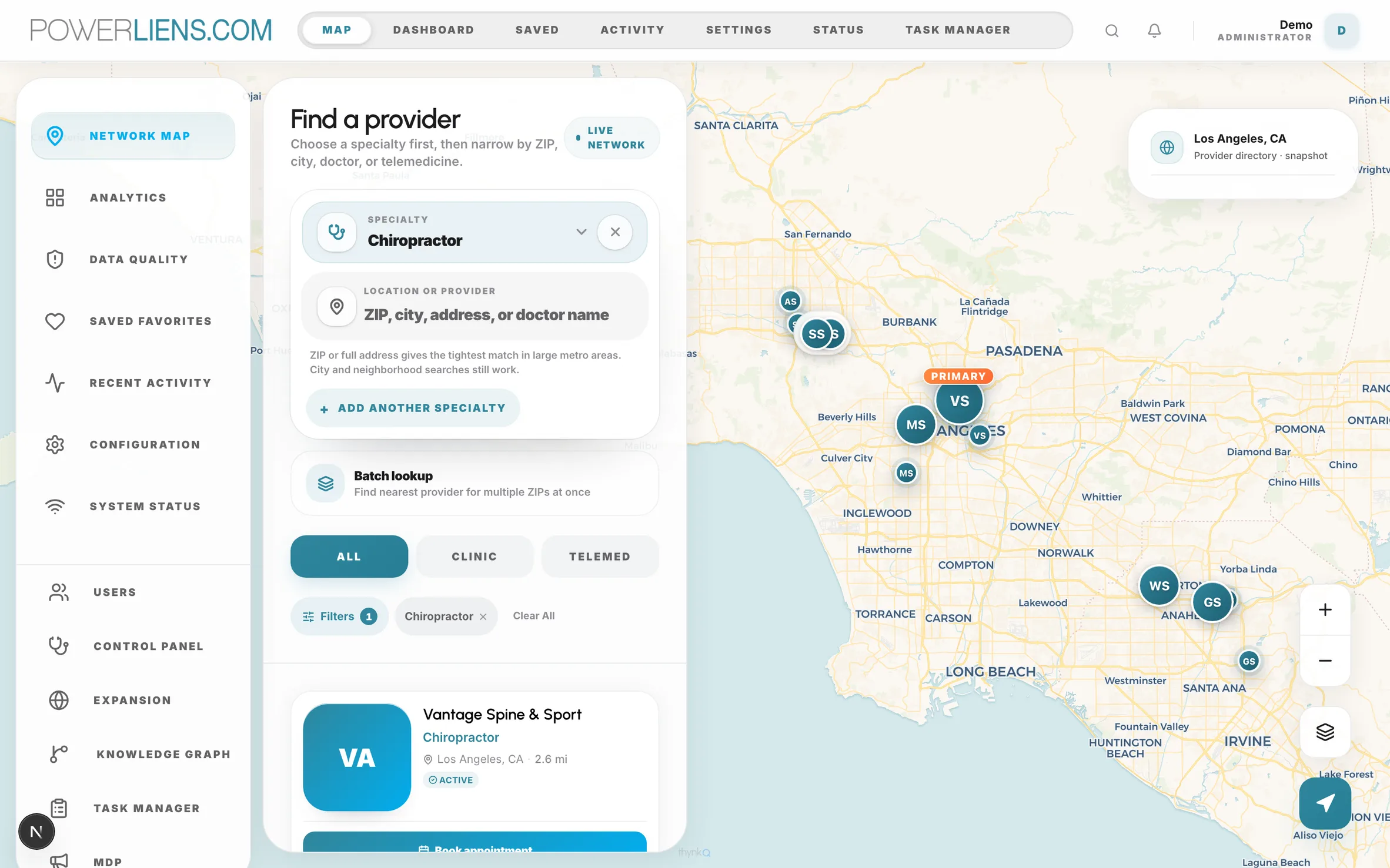1390x868 pixels.
Task: Open the Filters panel button
Action: tap(339, 616)
